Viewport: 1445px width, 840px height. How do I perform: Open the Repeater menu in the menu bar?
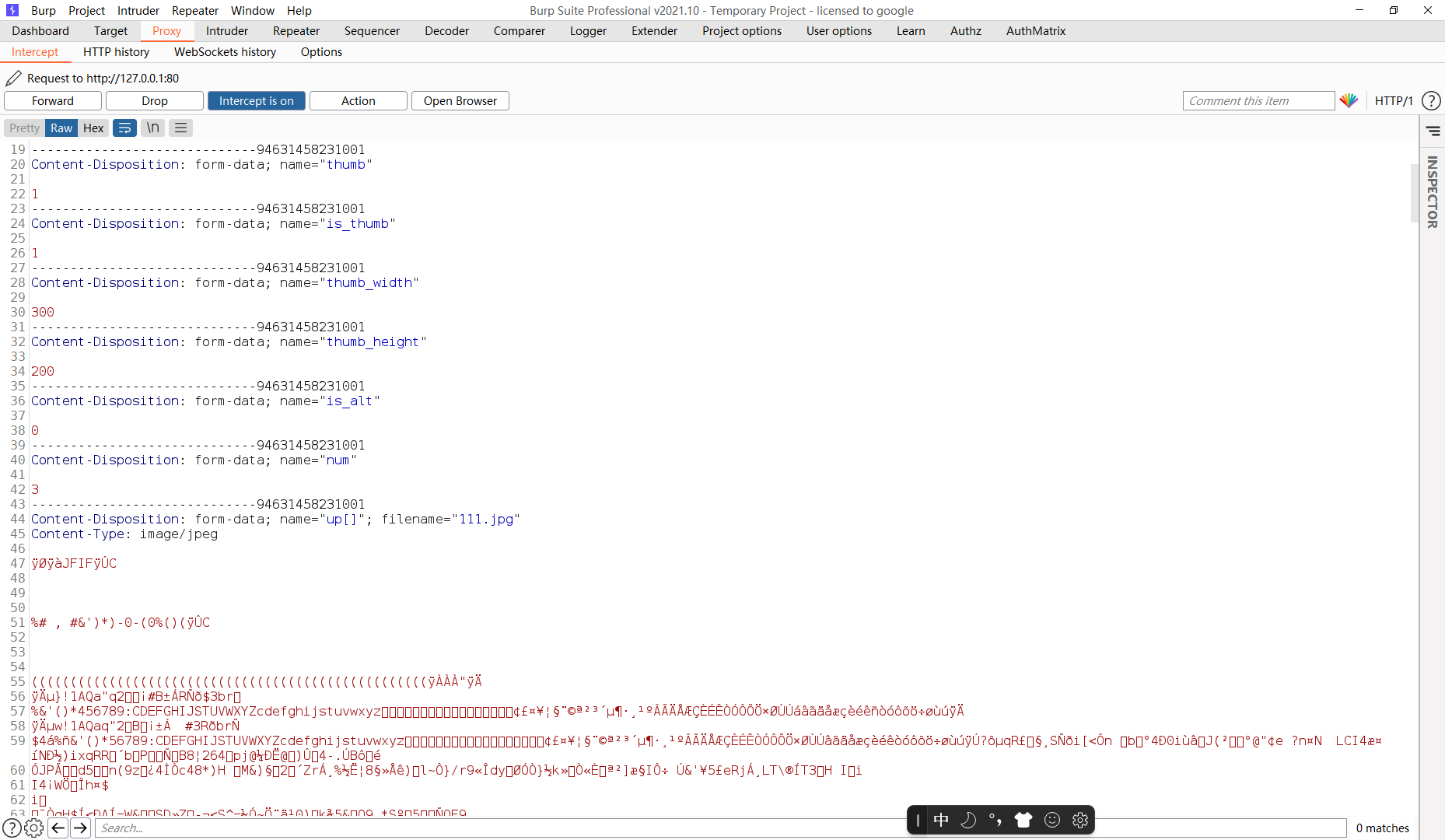pos(194,10)
